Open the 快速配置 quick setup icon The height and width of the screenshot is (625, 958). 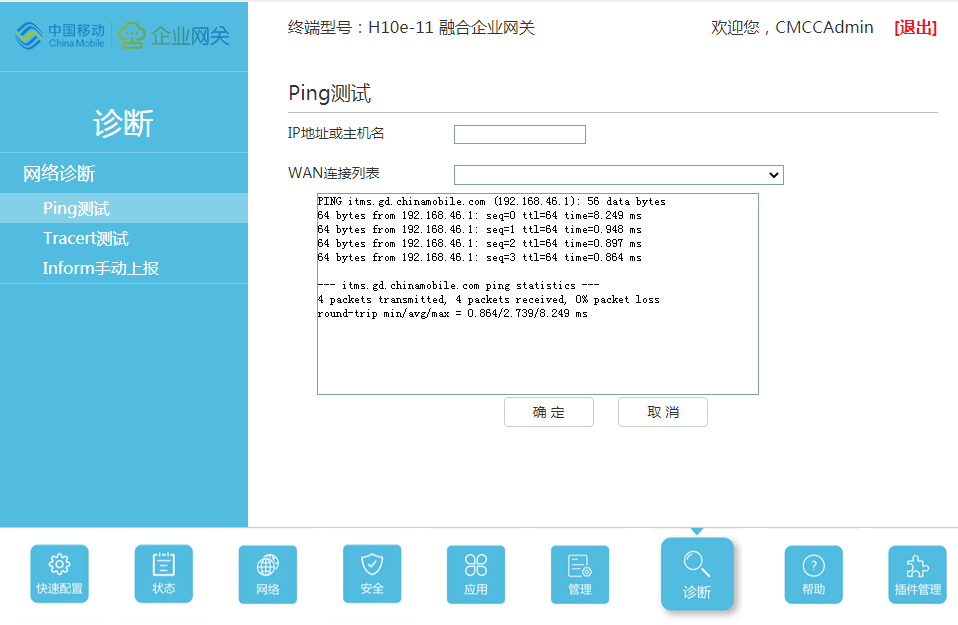(60, 573)
